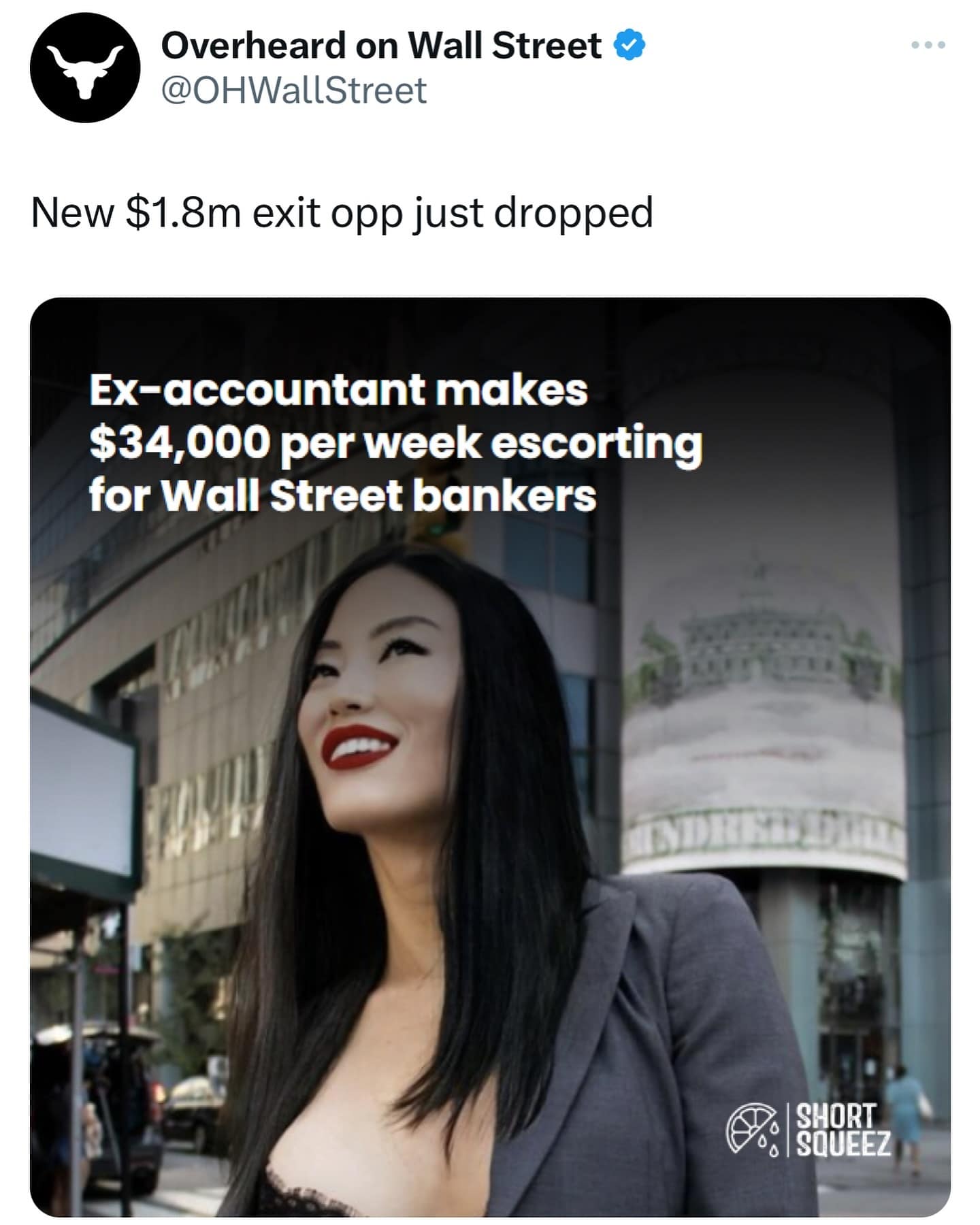The width and height of the screenshot is (980, 1225).
Task: Open the attached tweet image
Action: tap(490, 757)
